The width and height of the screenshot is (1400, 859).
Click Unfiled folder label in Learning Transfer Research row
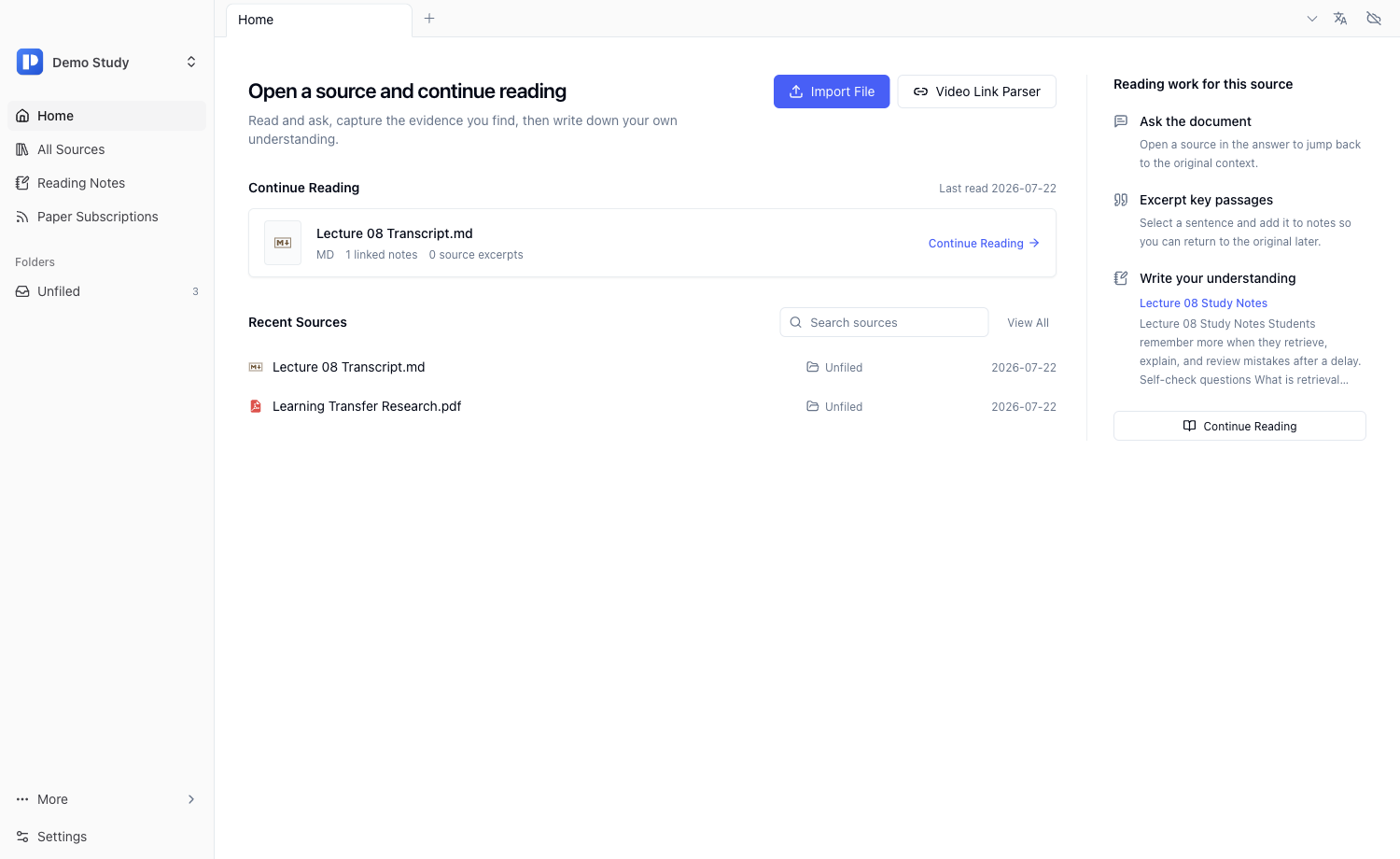[x=834, y=406]
